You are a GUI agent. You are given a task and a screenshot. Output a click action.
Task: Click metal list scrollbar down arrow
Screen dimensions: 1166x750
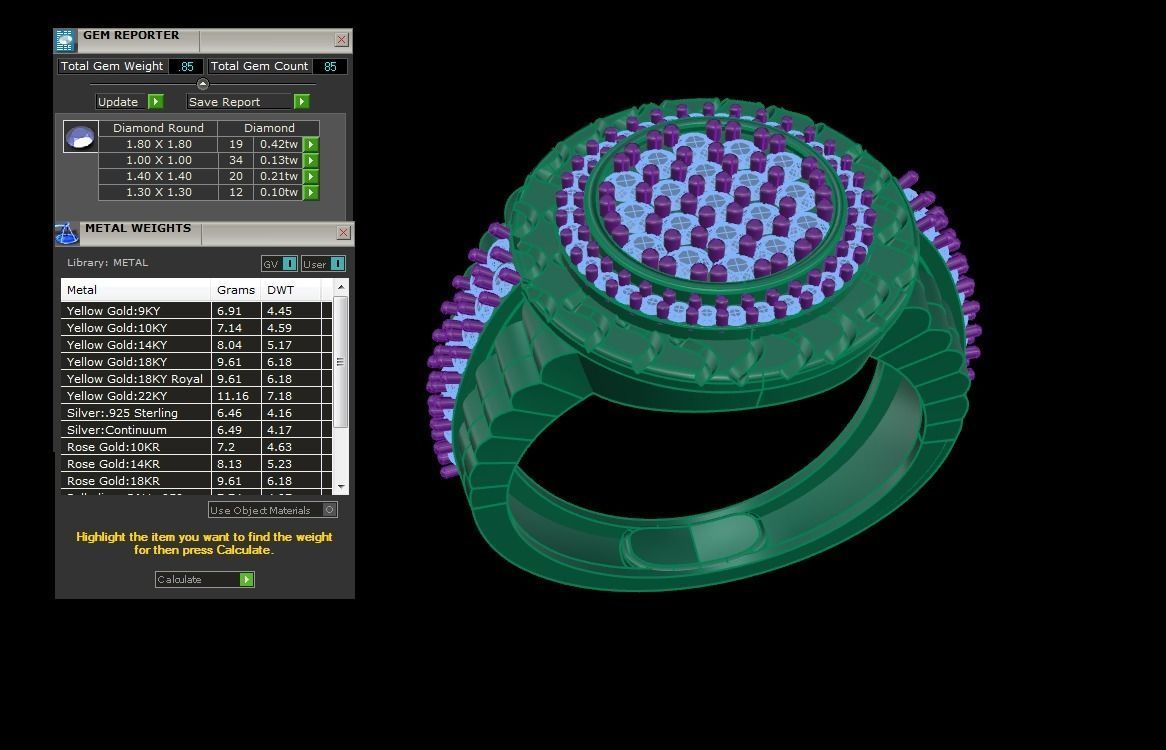341,487
